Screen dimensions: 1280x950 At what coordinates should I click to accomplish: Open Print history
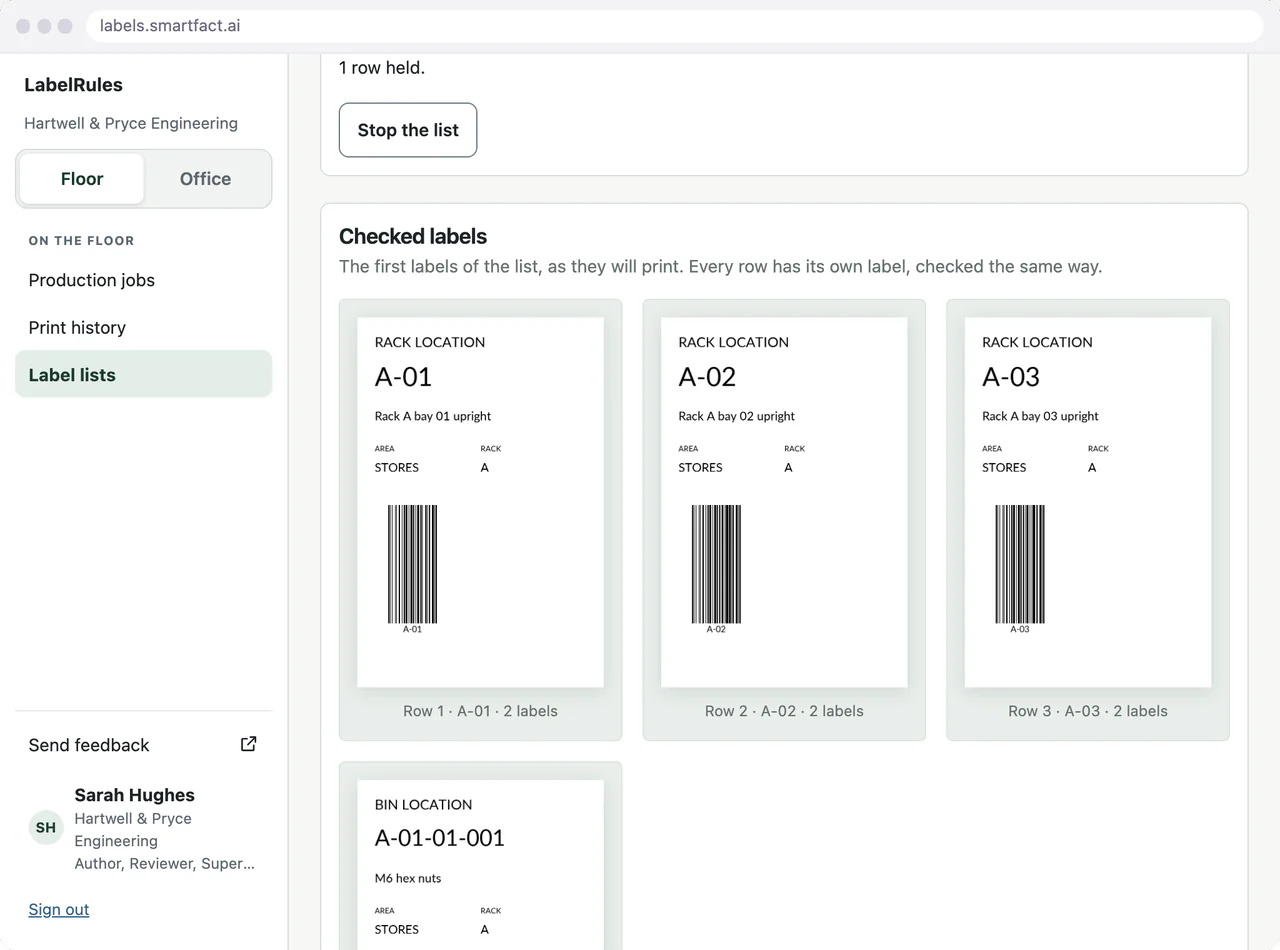pyautogui.click(x=143, y=327)
